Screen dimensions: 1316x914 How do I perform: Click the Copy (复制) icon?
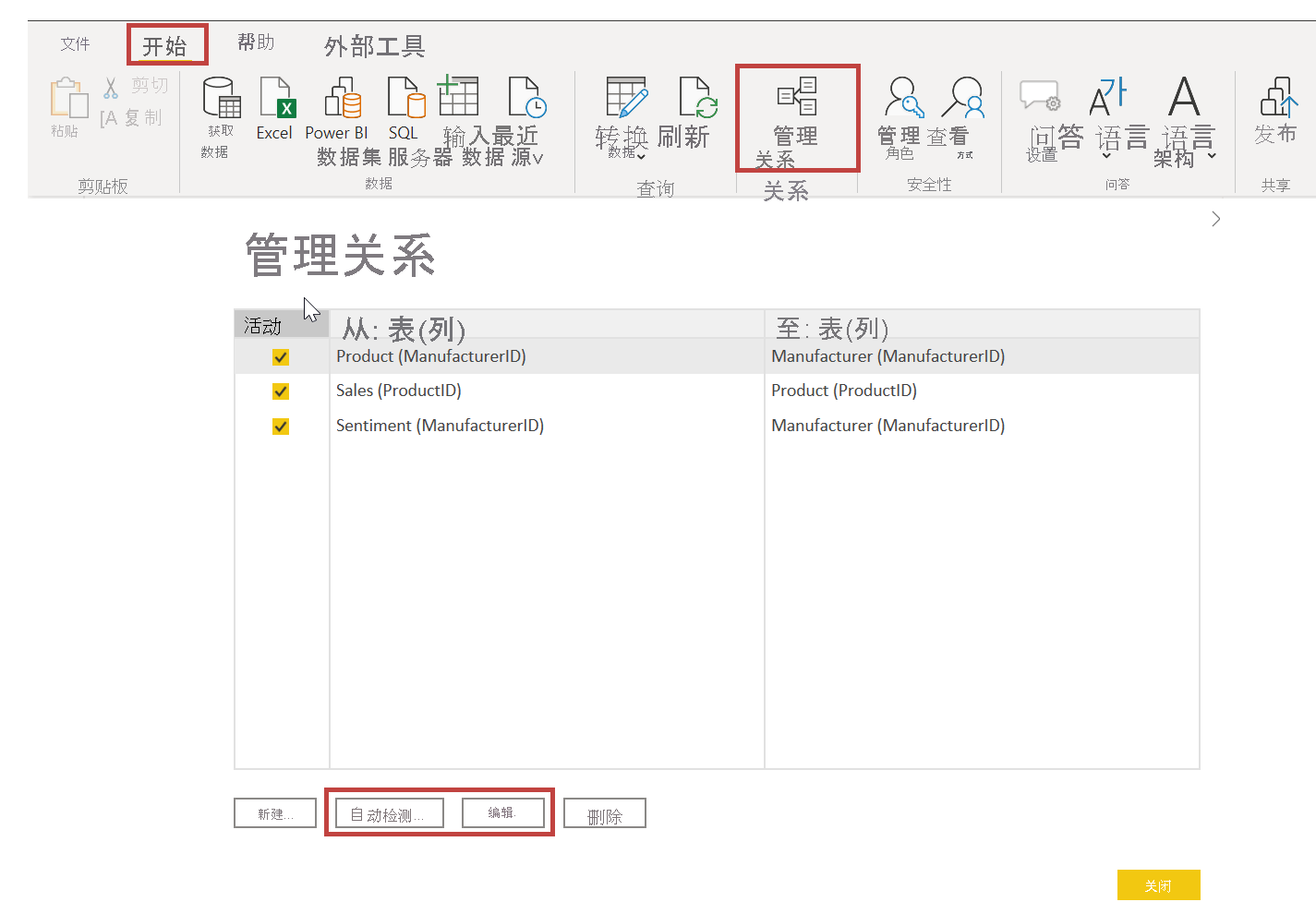(x=109, y=118)
